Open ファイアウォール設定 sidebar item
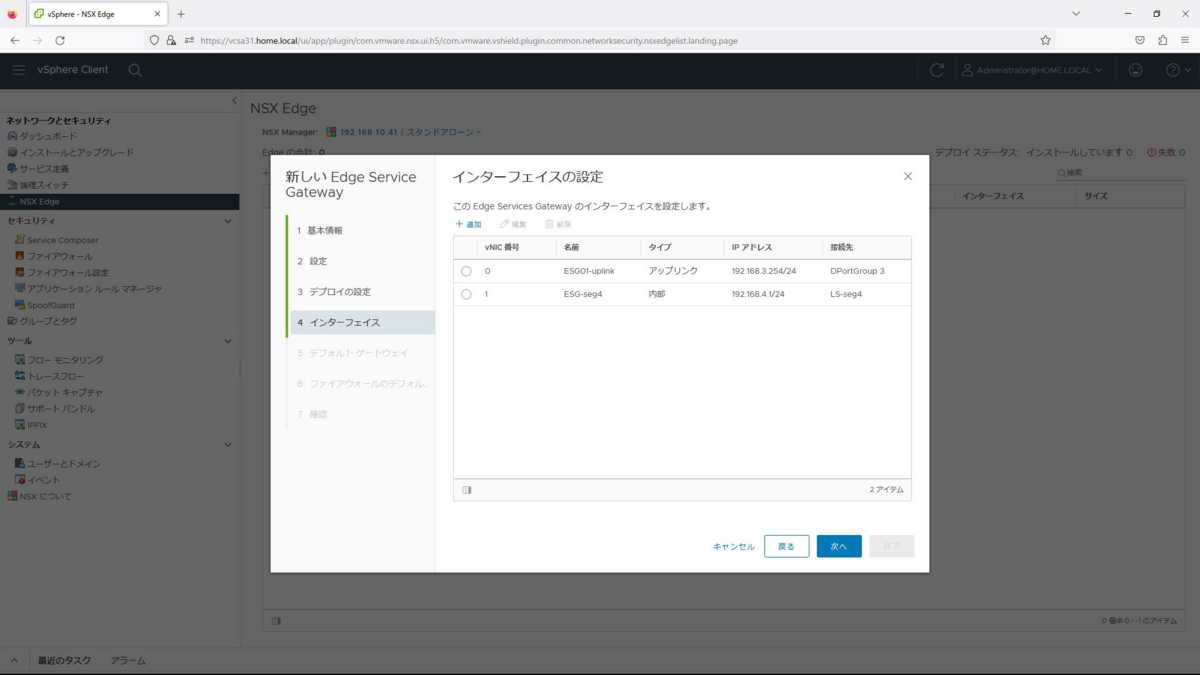 [x=67, y=272]
